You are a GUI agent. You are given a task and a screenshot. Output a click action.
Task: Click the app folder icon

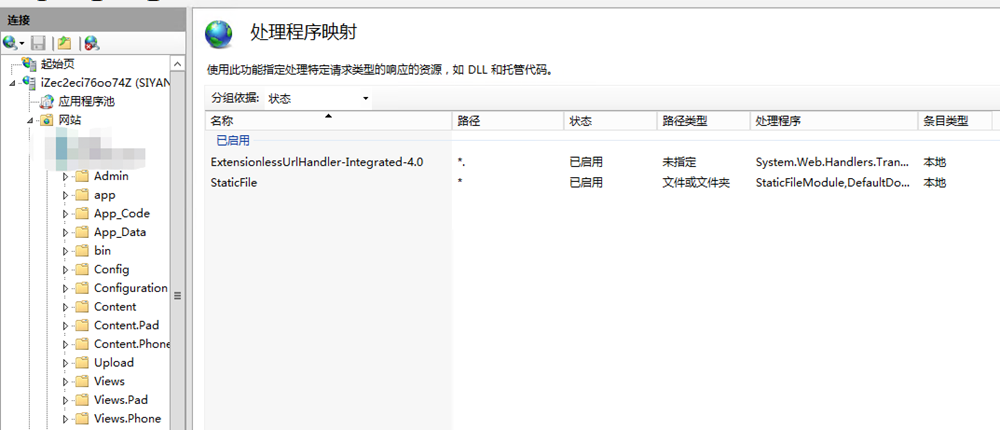pyautogui.click(x=81, y=195)
